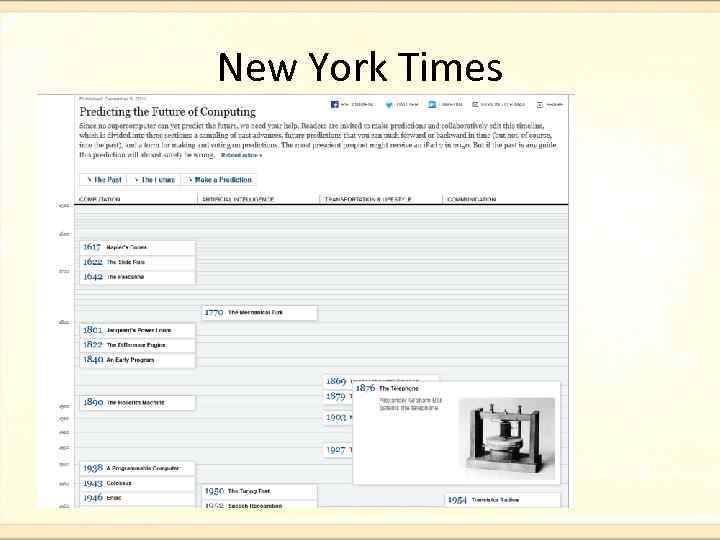Open the 1622 Slide Rule entry

(137, 262)
